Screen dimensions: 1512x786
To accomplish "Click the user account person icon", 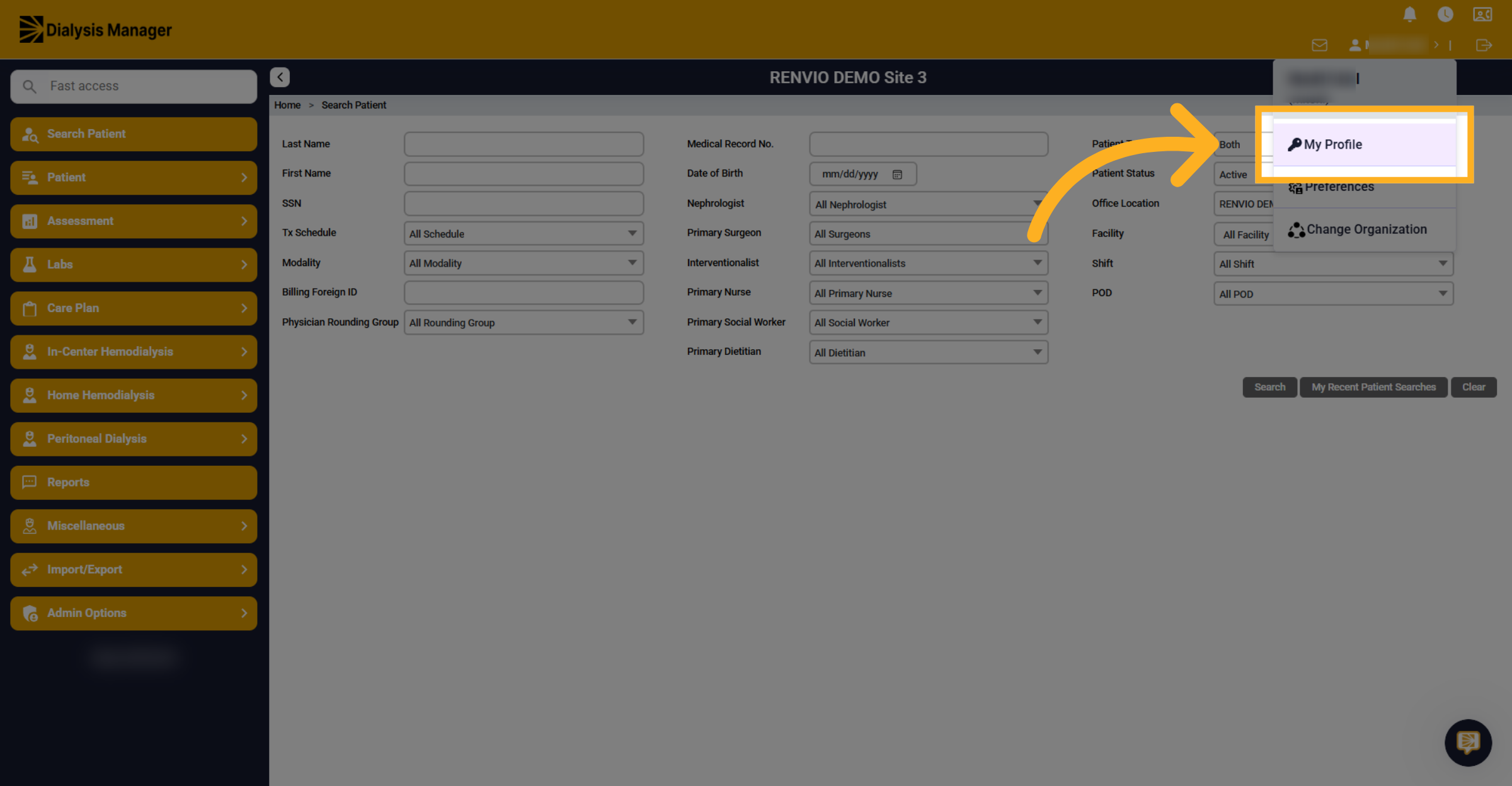I will tap(1354, 45).
